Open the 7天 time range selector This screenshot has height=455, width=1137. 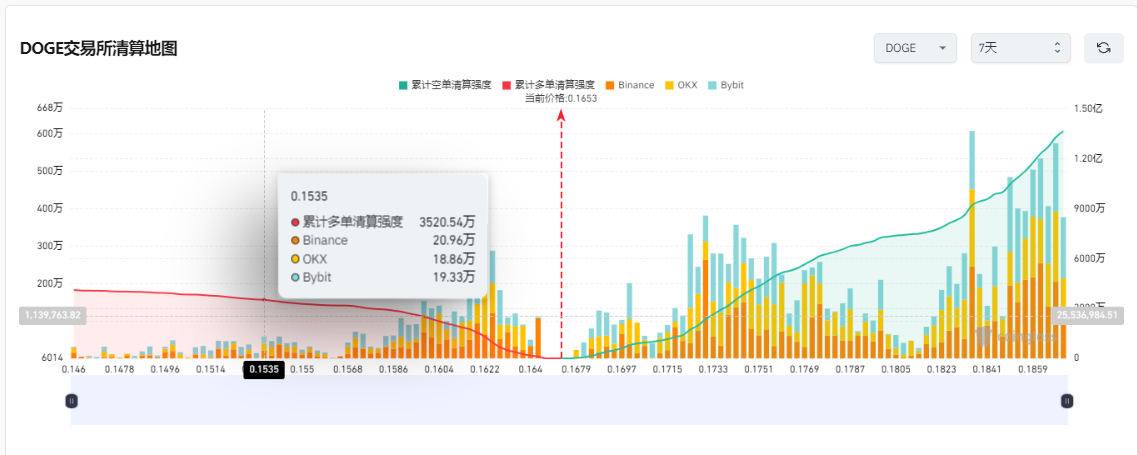1020,48
